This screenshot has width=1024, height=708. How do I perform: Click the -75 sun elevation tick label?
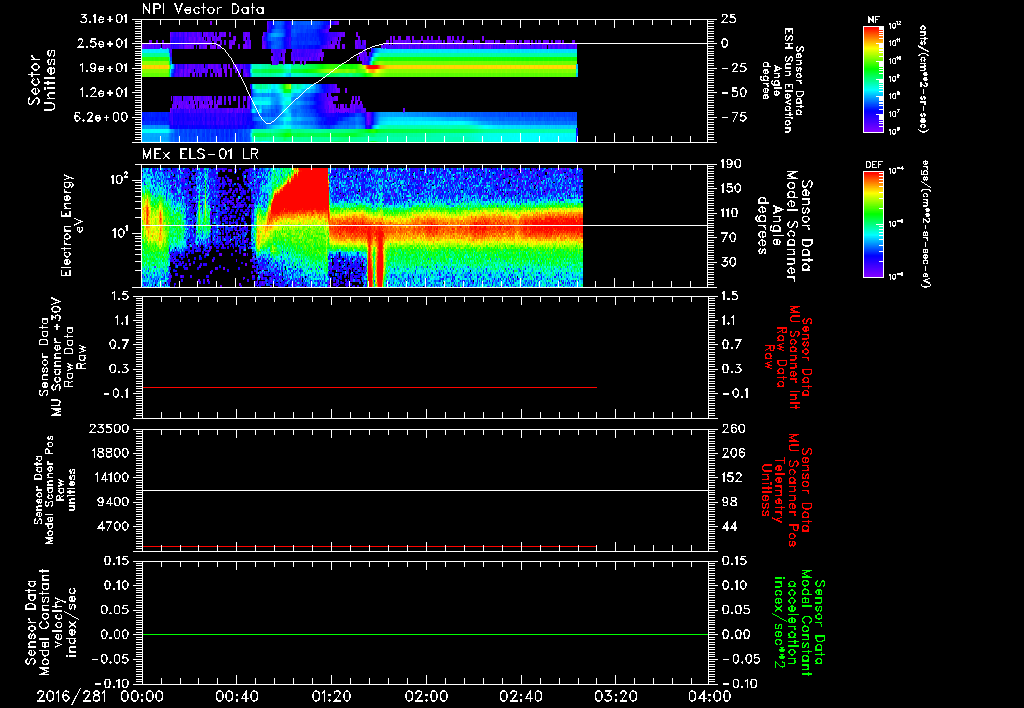[734, 118]
